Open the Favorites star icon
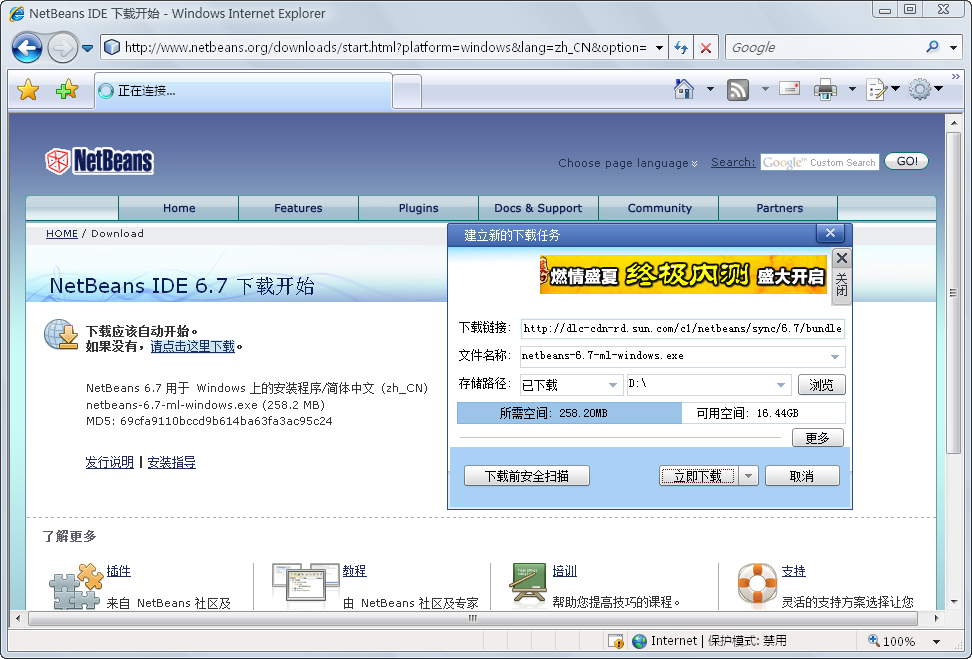Screen dimensions: 972x659 coord(28,90)
